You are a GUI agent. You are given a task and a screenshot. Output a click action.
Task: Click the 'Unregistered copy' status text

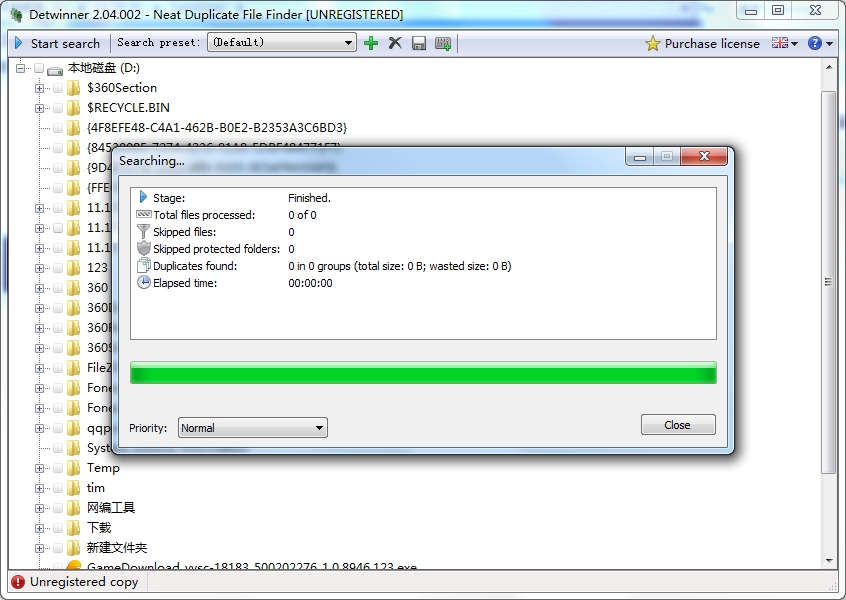pos(84,582)
